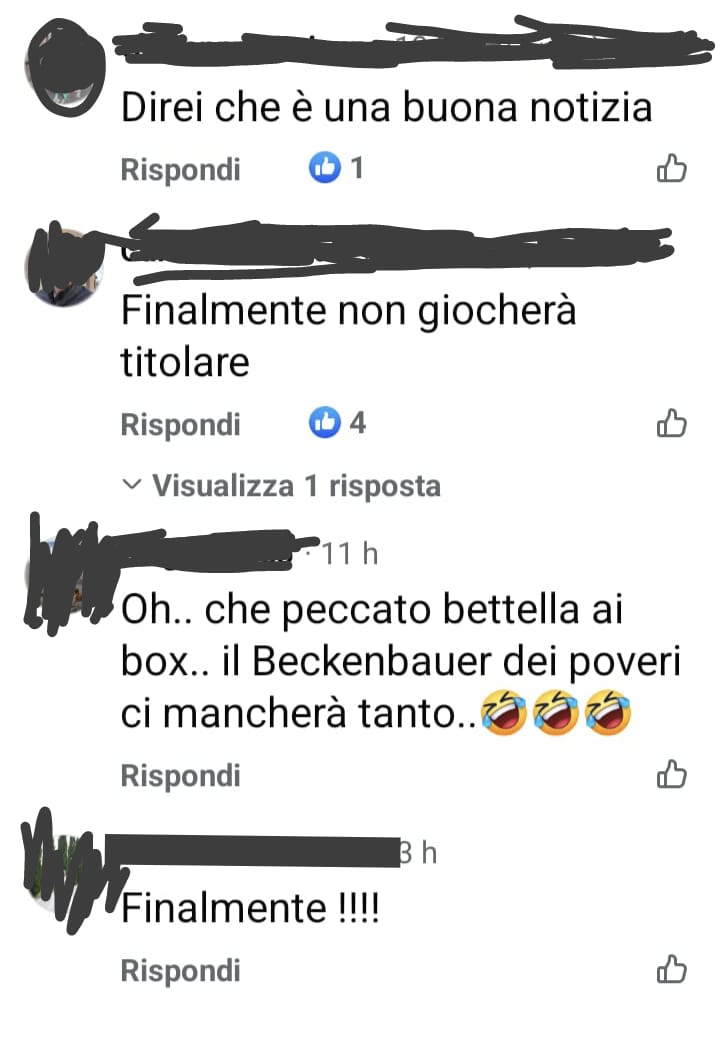The width and height of the screenshot is (720, 1041).
Task: Like the 'Direi che è una buona notizia' comment
Action: [x=671, y=168]
